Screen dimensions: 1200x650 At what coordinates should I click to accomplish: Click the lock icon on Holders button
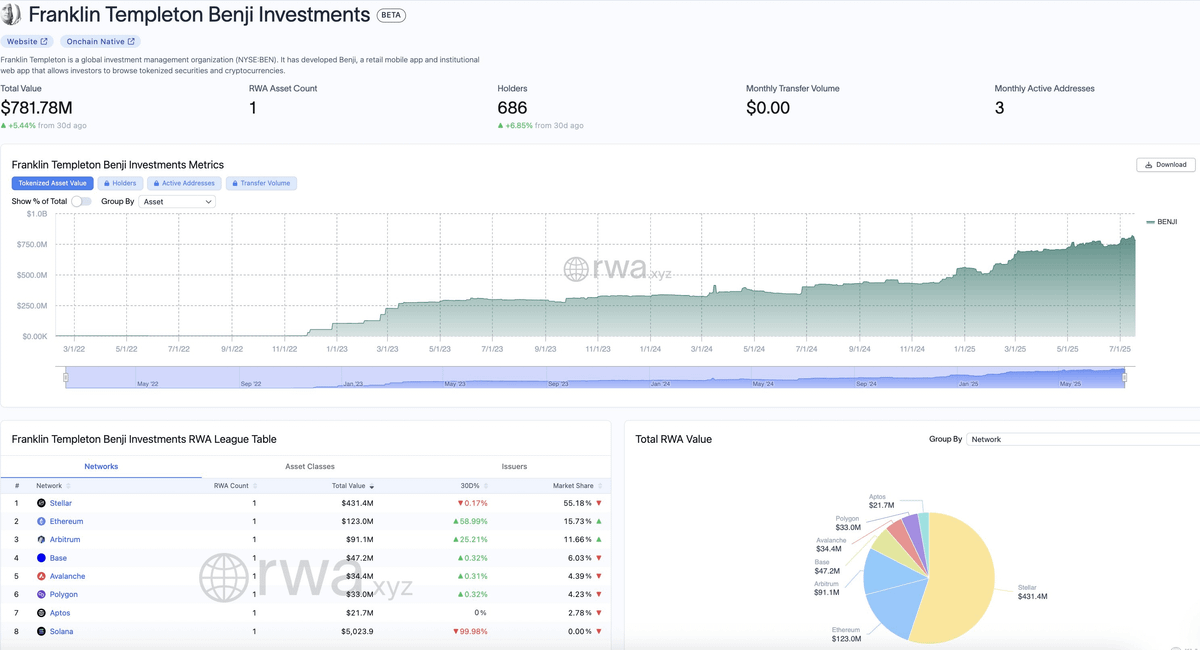coord(107,183)
